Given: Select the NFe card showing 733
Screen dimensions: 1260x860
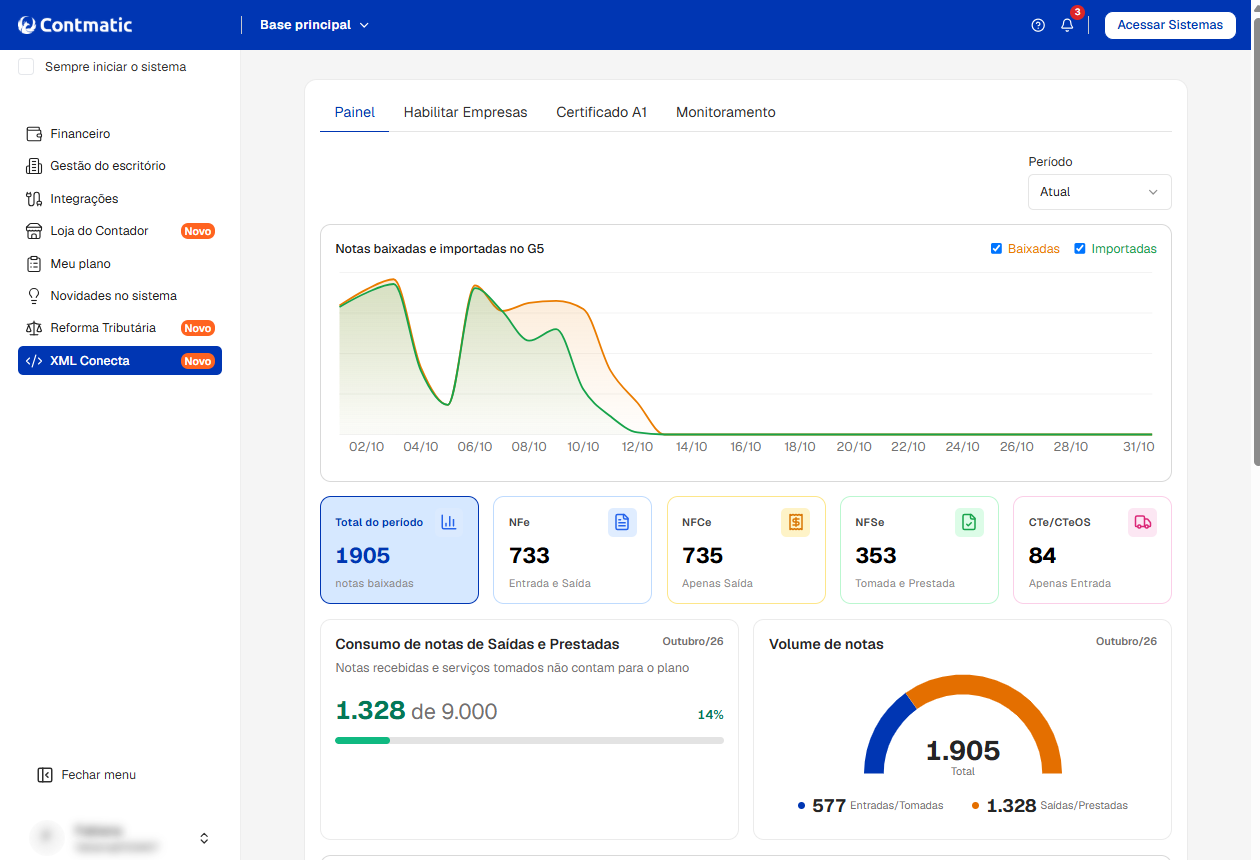Looking at the screenshot, I should (572, 550).
